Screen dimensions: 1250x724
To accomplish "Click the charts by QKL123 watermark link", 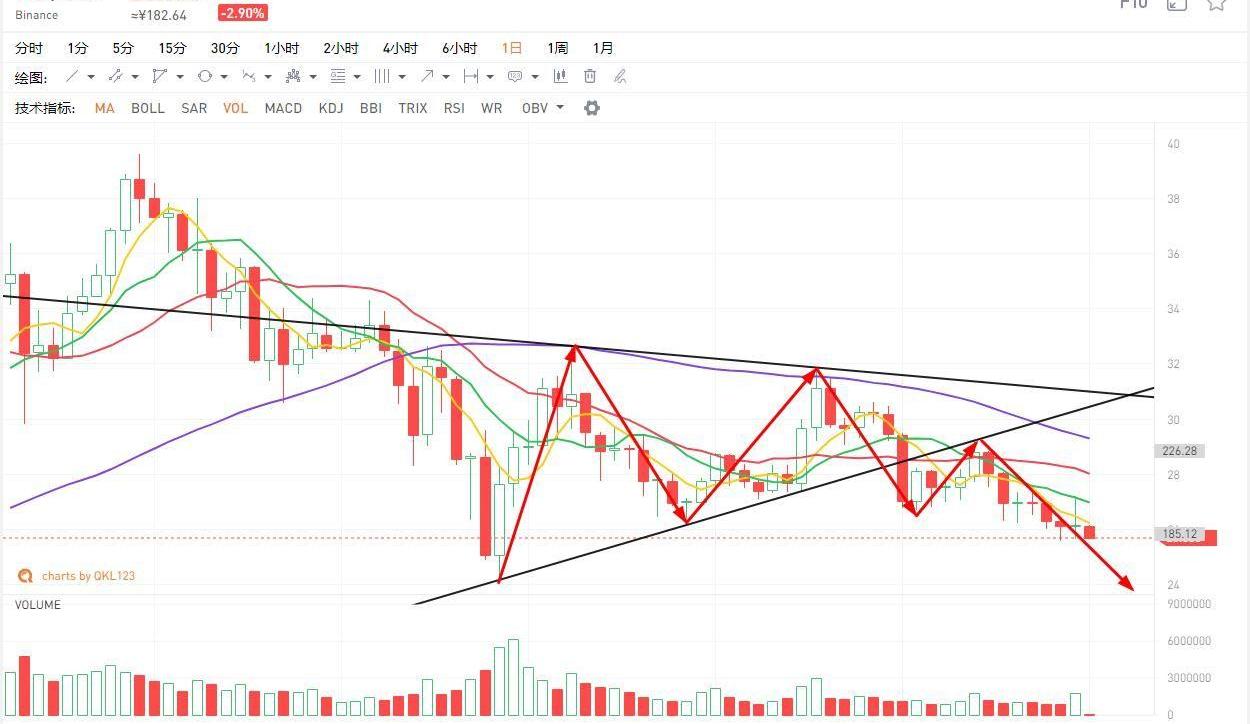I will point(78,576).
